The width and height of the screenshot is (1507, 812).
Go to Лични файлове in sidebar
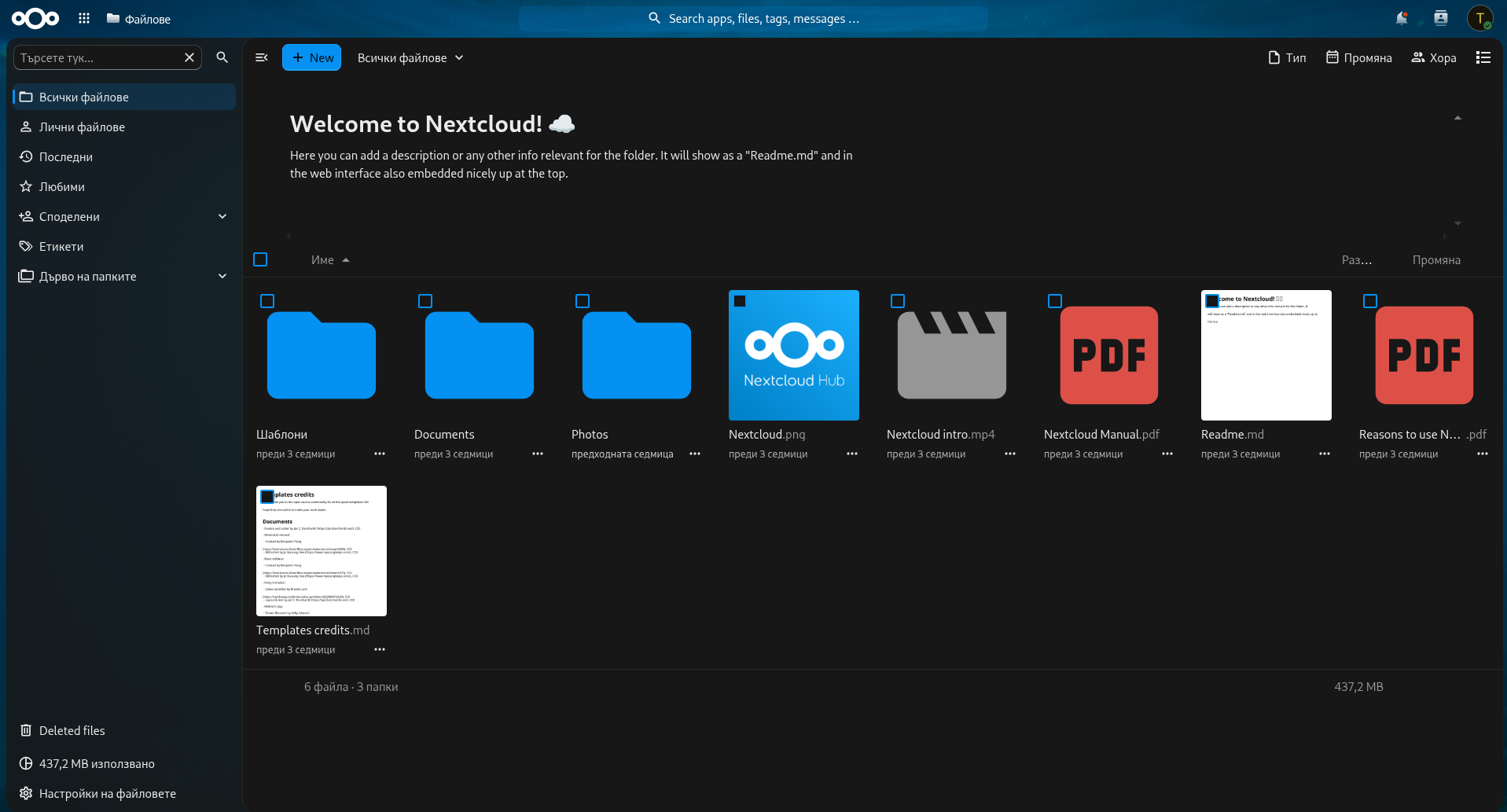click(x=124, y=127)
